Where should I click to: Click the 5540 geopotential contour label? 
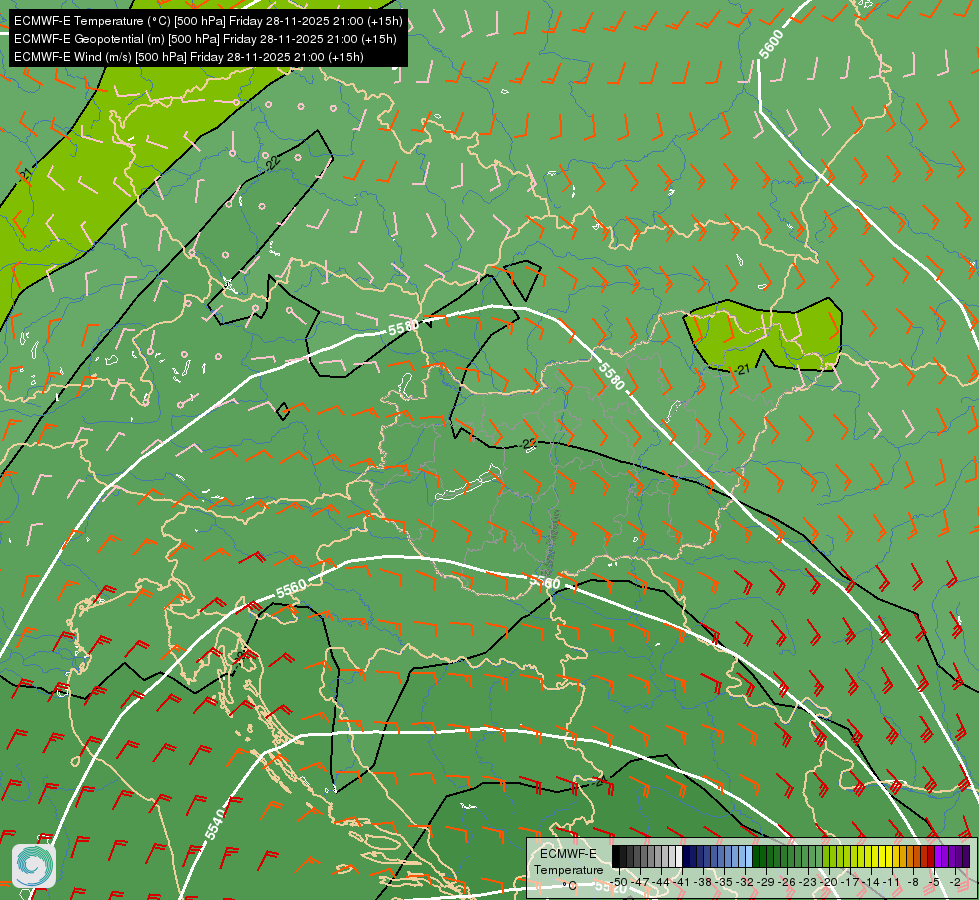(x=214, y=823)
